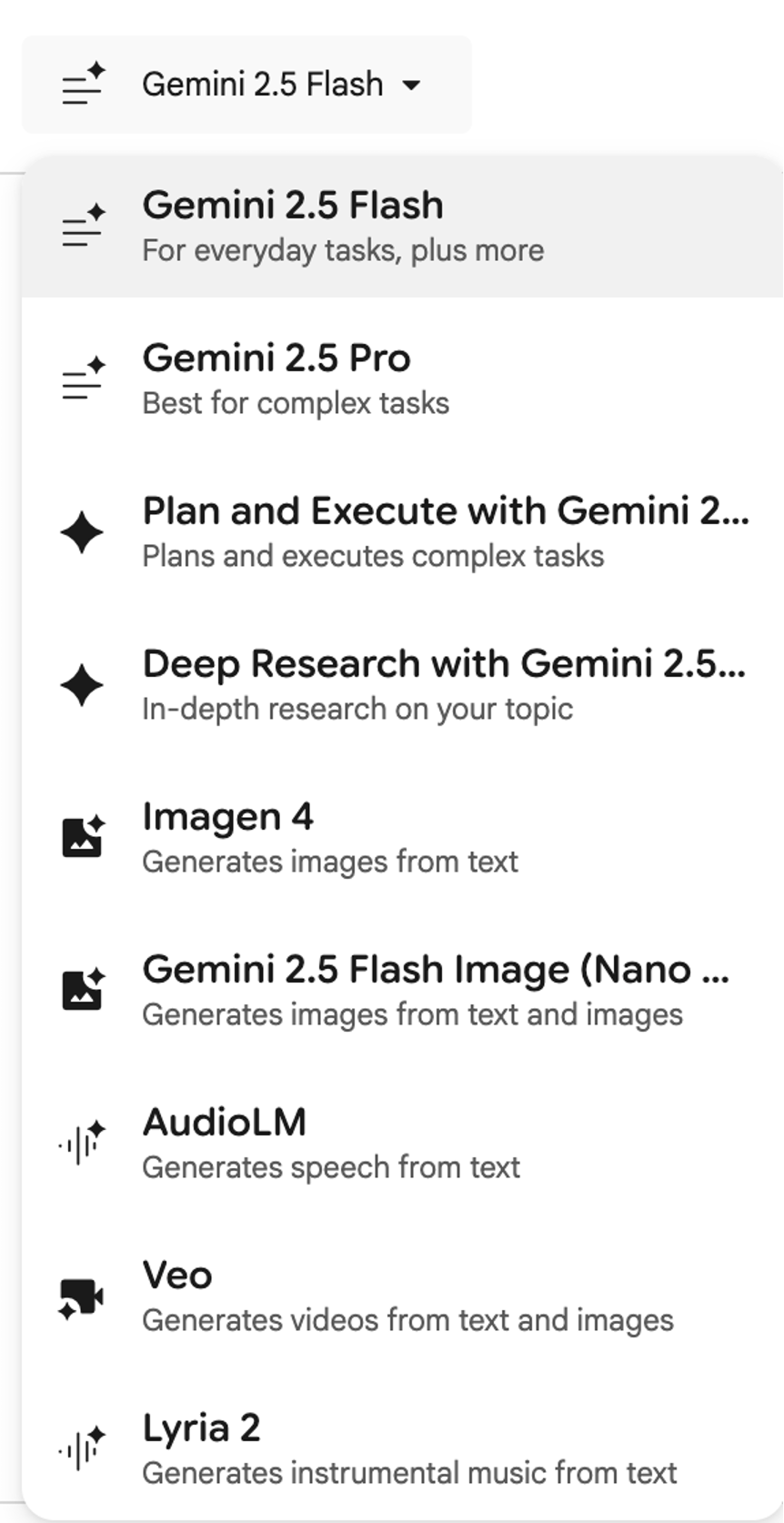Choose AudioLM speech model option

pyautogui.click(x=224, y=1123)
